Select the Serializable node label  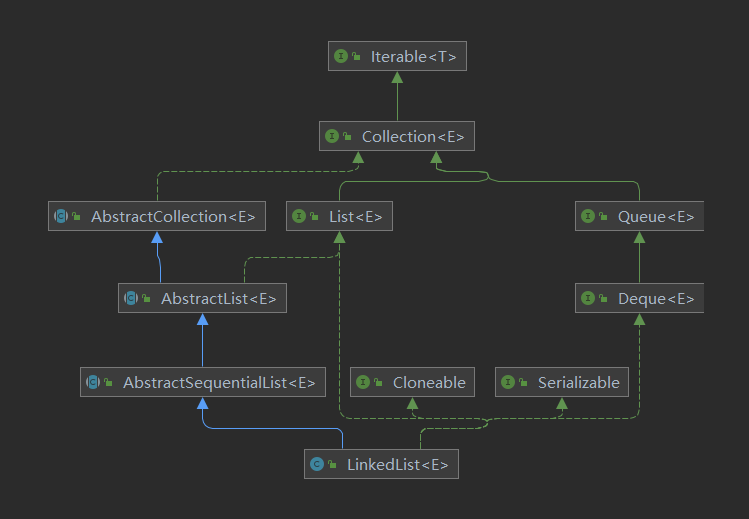click(x=578, y=382)
